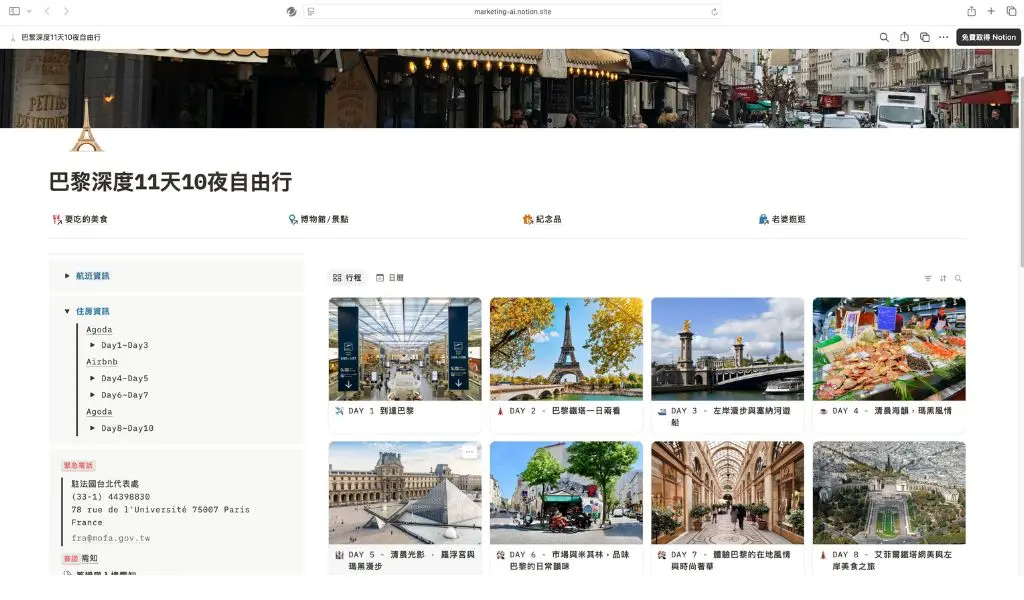The width and height of the screenshot is (1024, 600).
Task: Expand the Day8~Day10 toggle item
Action: tap(93, 428)
